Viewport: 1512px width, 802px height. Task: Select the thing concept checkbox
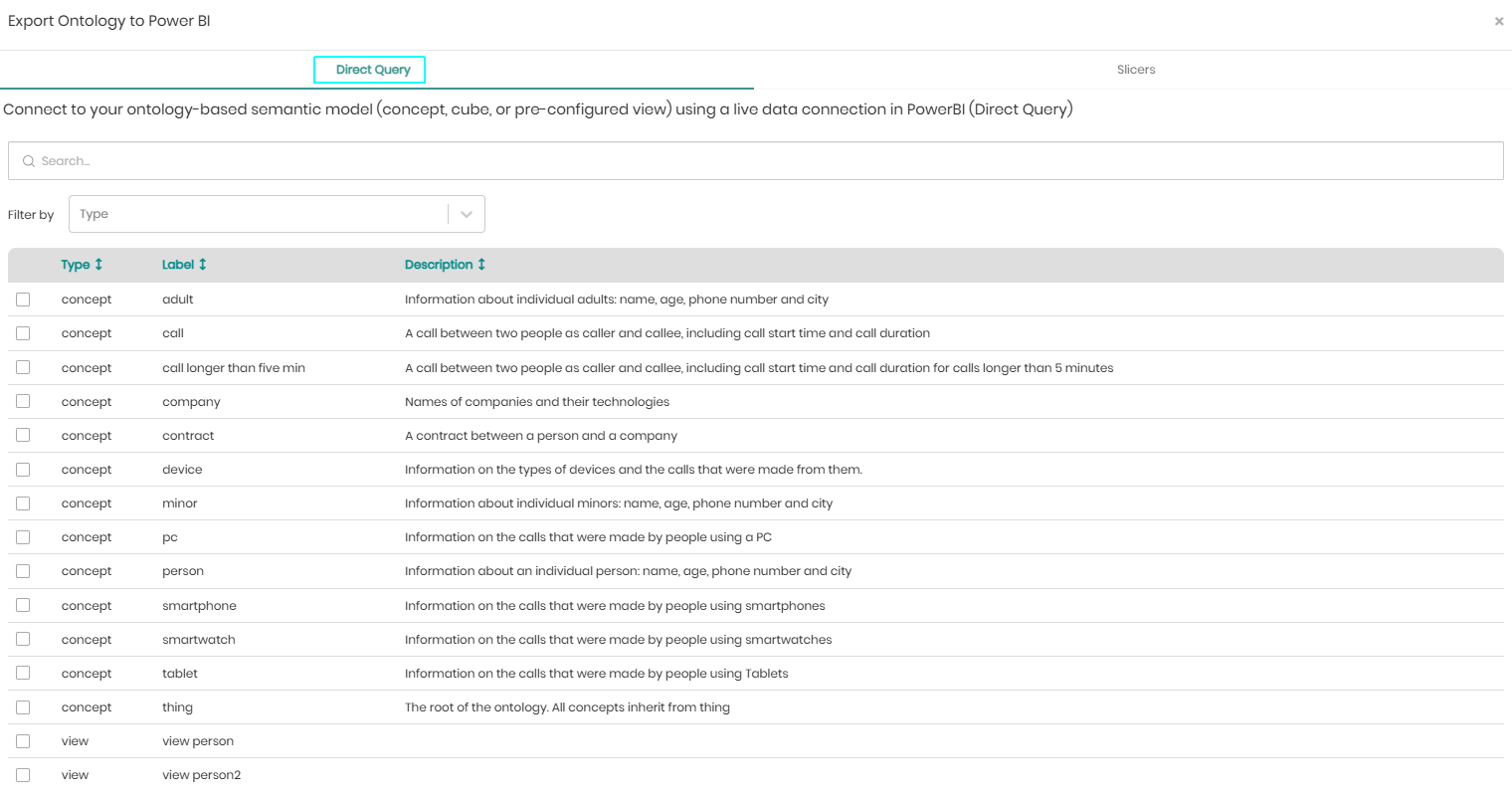coord(23,707)
